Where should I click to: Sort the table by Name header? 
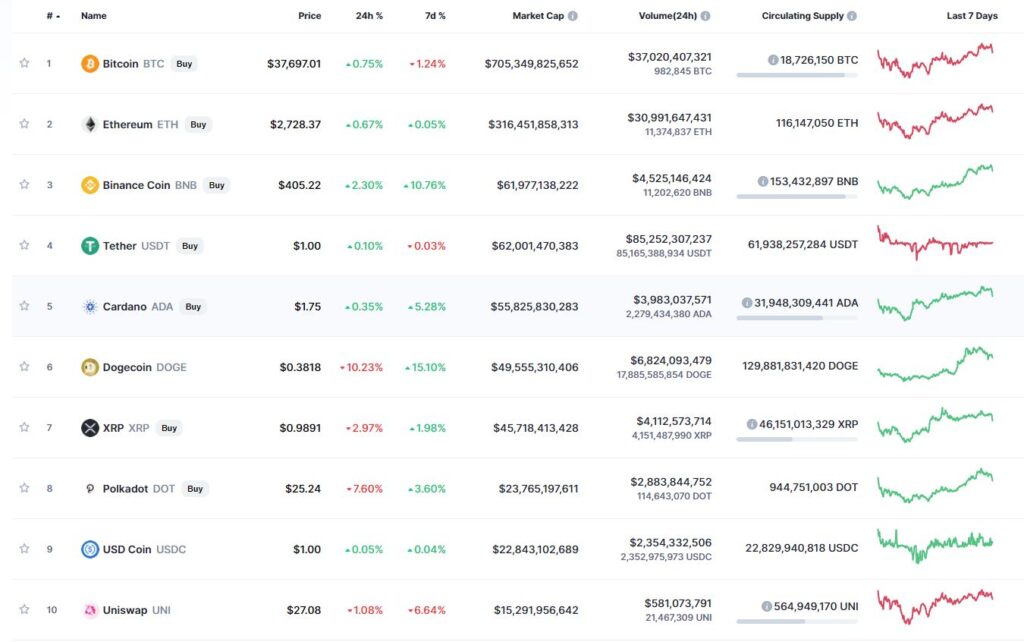pos(93,16)
